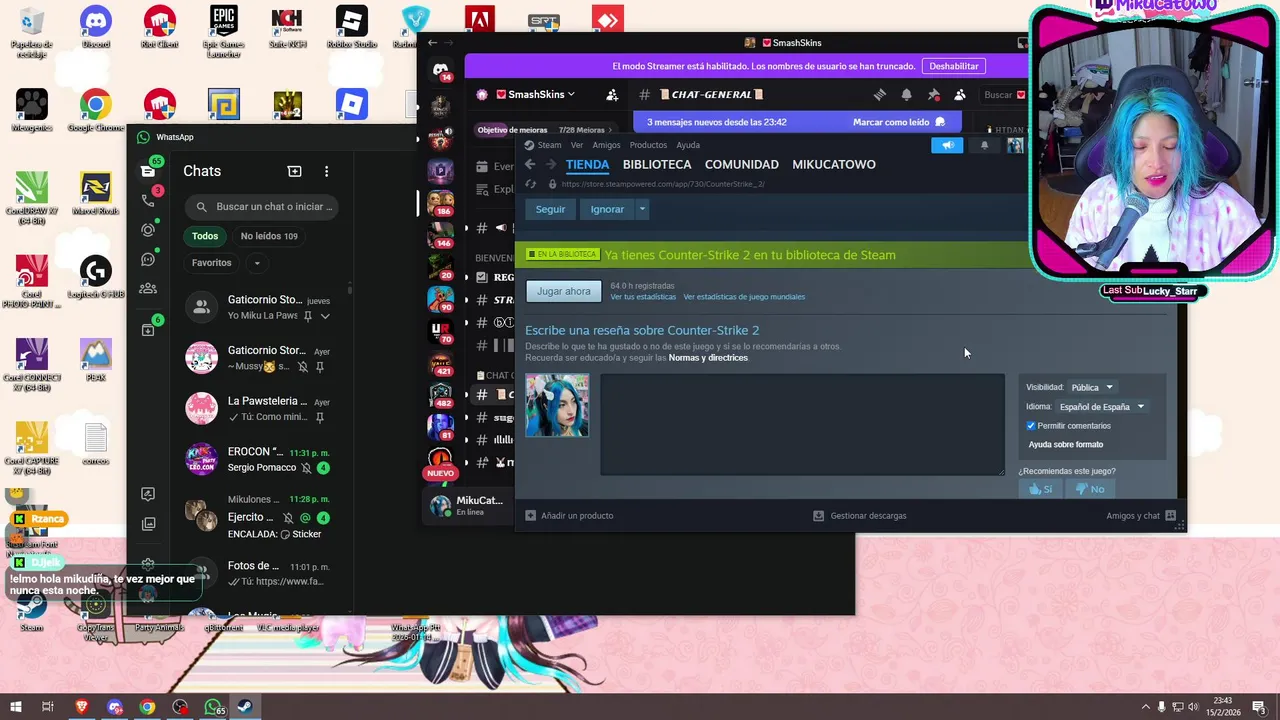This screenshot has height=720, width=1280.
Task: Switch to BIBLIOTECA tab
Action: (x=657, y=164)
